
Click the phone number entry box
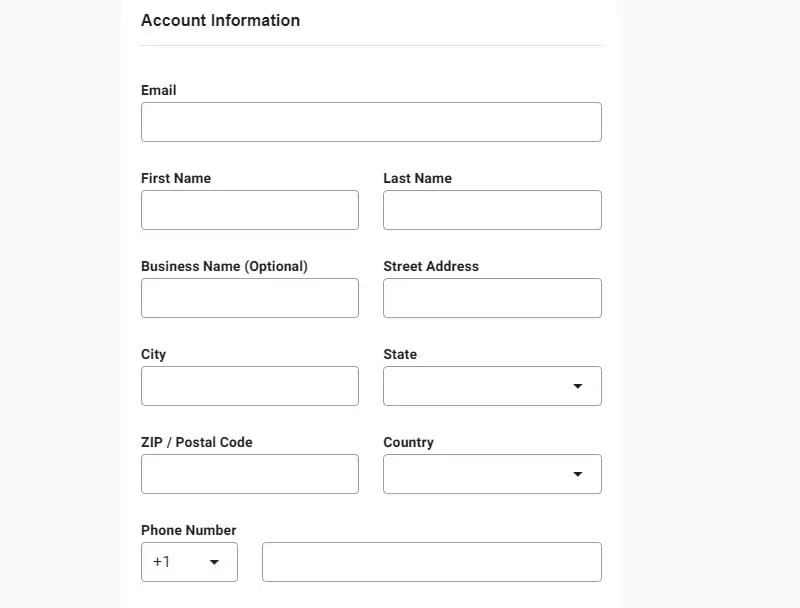[432, 562]
